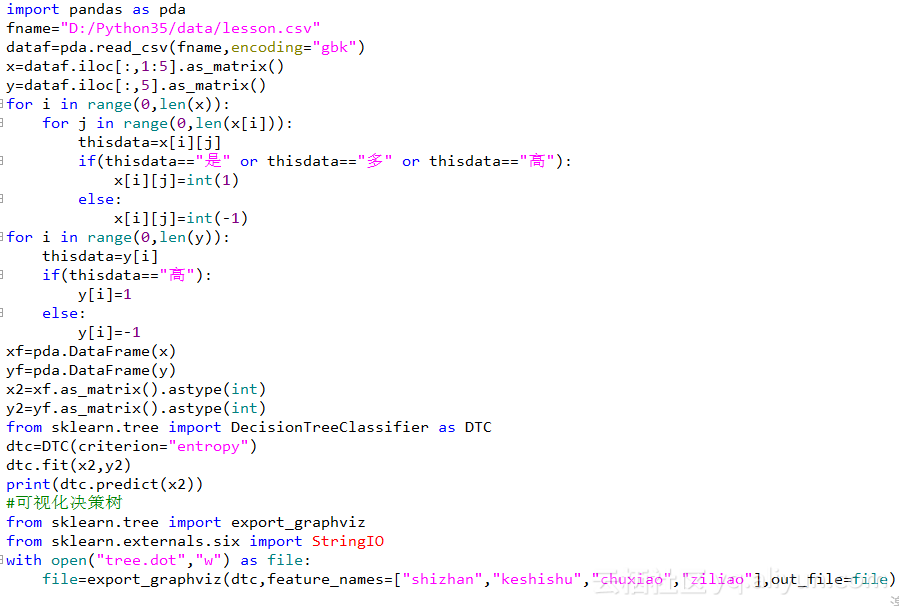Fold the if block checking thisdata=="是"
The width and height of the screenshot is (899, 606).
point(2,161)
